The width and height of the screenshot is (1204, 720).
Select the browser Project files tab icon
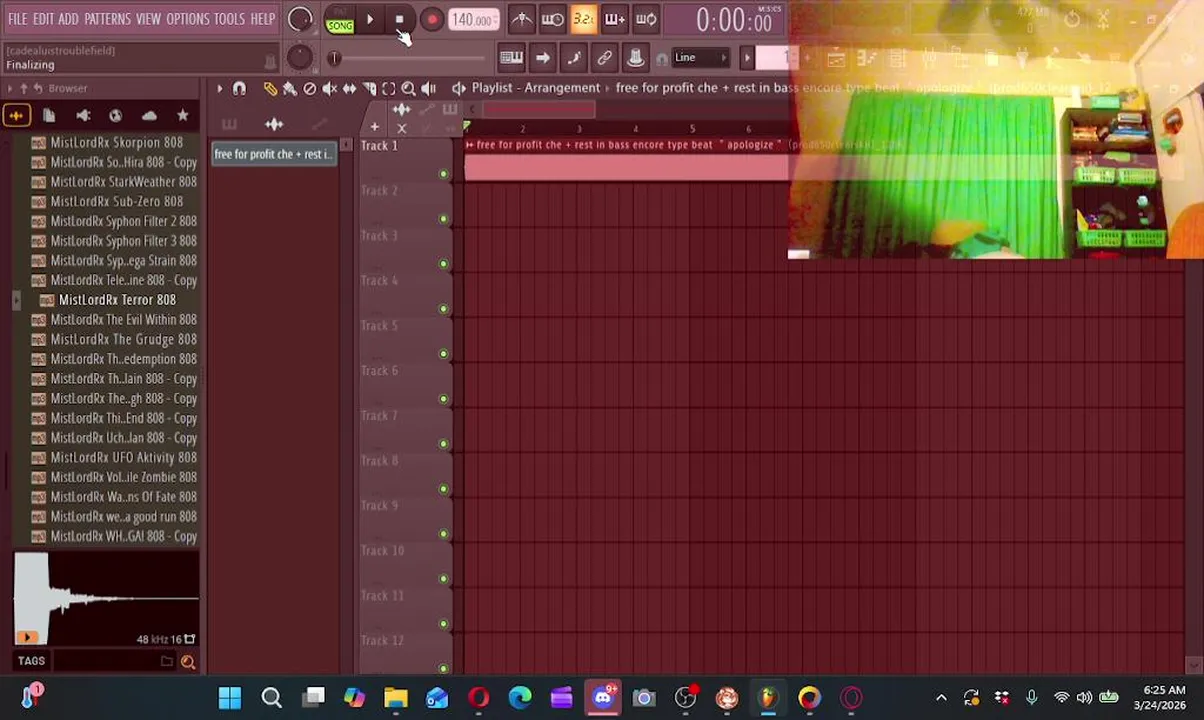tap(49, 116)
